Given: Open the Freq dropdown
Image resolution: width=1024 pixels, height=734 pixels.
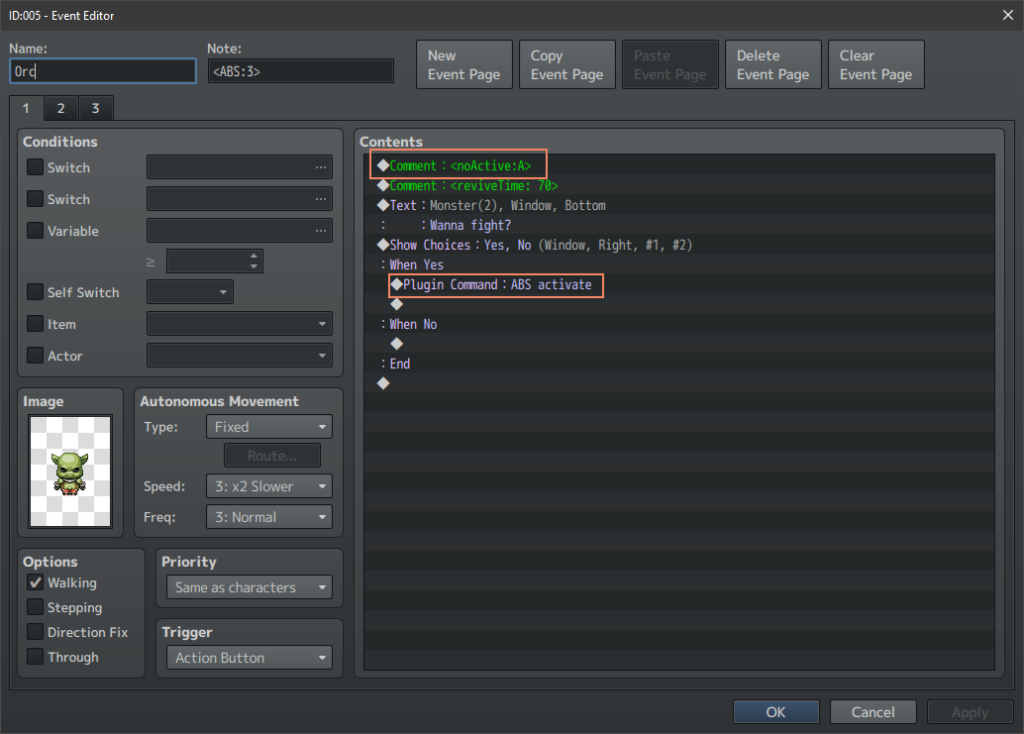Looking at the screenshot, I should [269, 517].
